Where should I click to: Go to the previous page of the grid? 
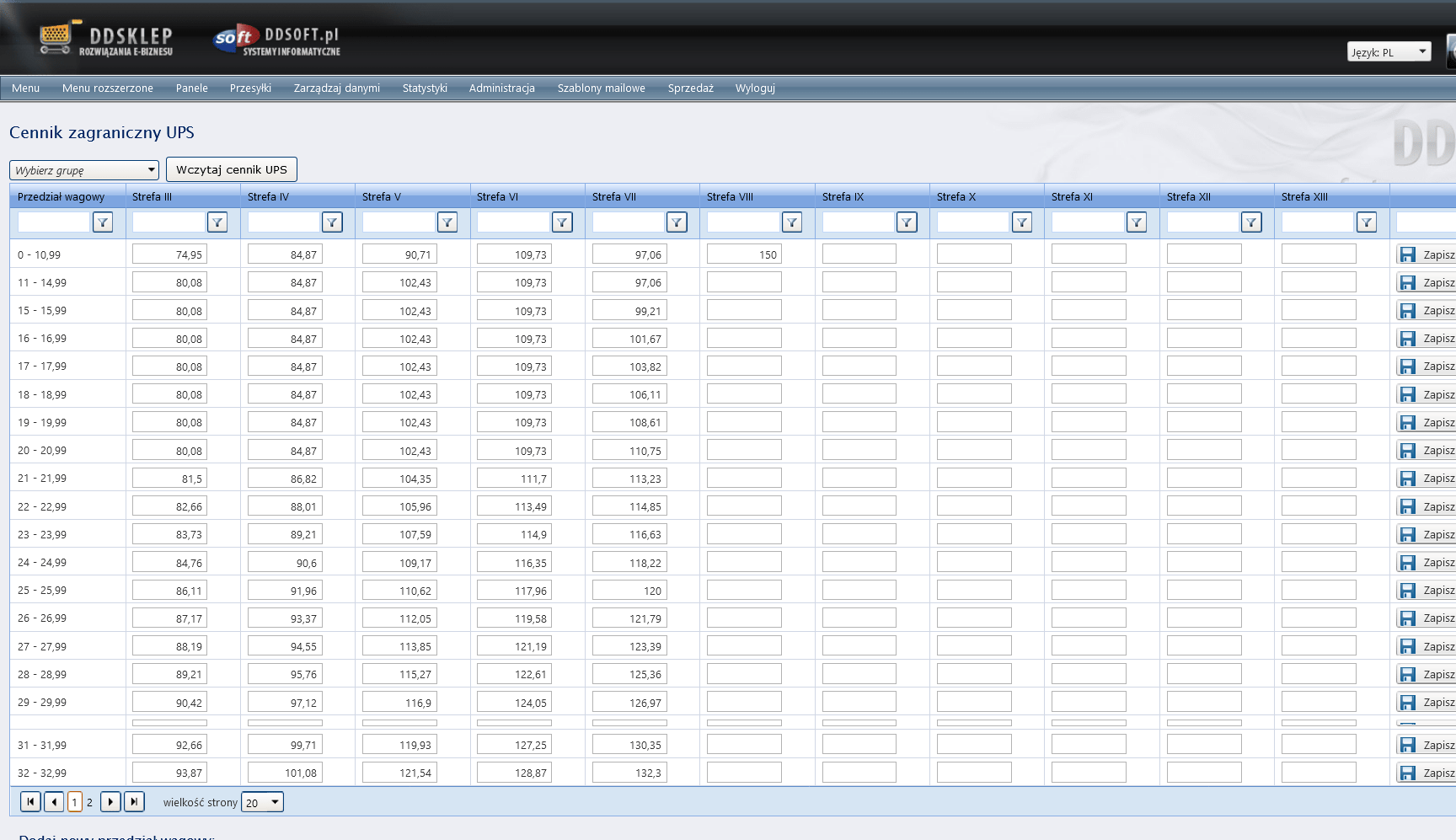(x=54, y=802)
